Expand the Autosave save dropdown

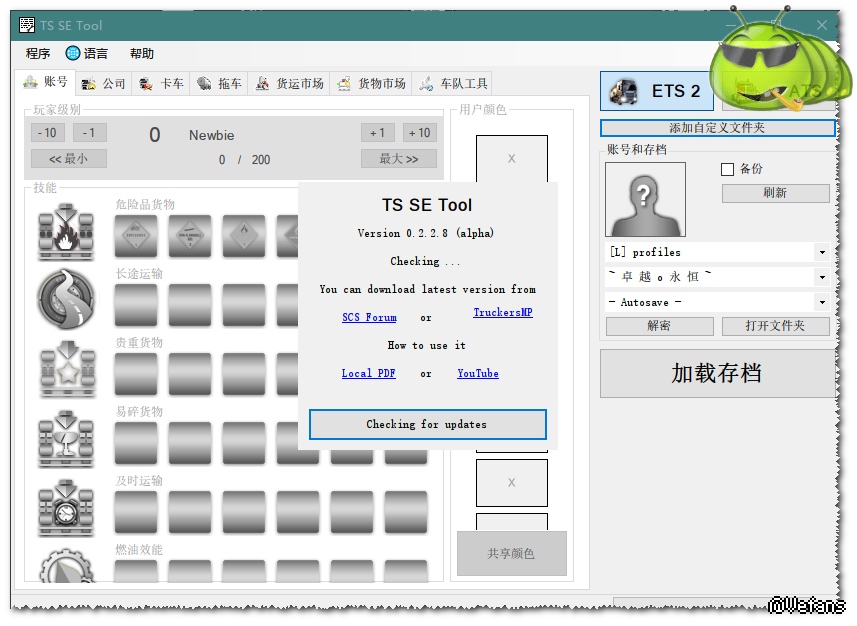pyautogui.click(x=822, y=303)
